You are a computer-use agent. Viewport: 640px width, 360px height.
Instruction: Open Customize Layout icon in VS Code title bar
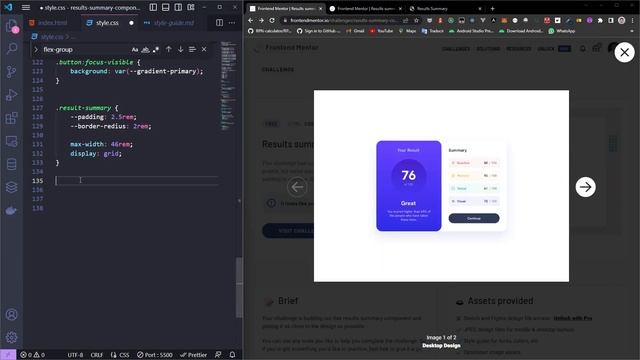point(191,7)
